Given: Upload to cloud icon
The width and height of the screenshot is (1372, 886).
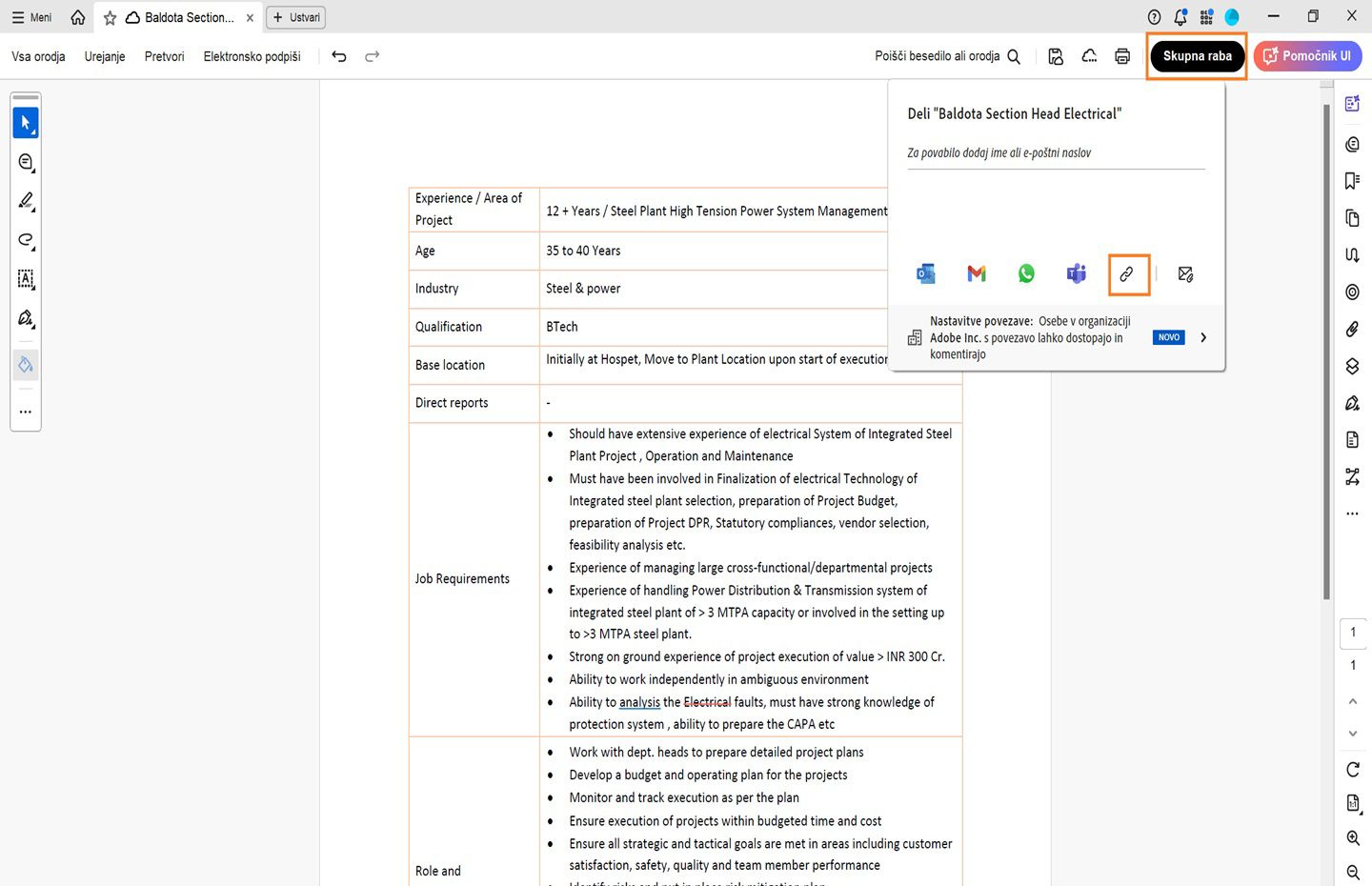Looking at the screenshot, I should (1089, 56).
